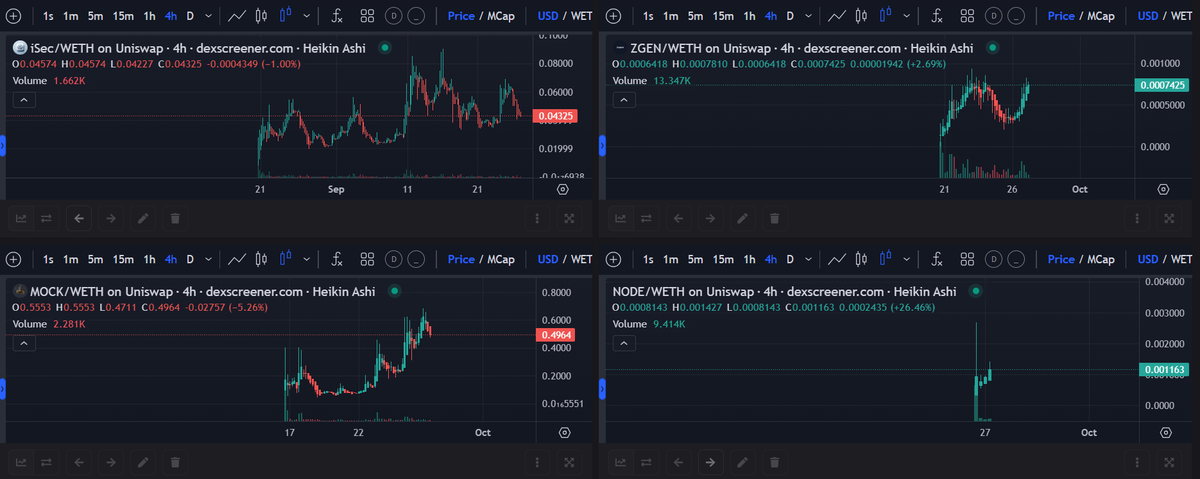Select the 4h timeframe on NODE toolbar
The image size is (1200, 479).
tap(770, 259)
